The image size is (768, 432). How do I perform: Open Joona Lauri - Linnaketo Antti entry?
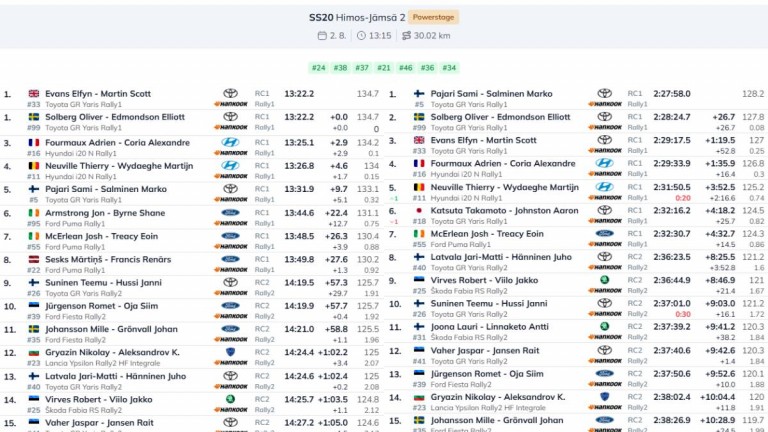point(489,327)
